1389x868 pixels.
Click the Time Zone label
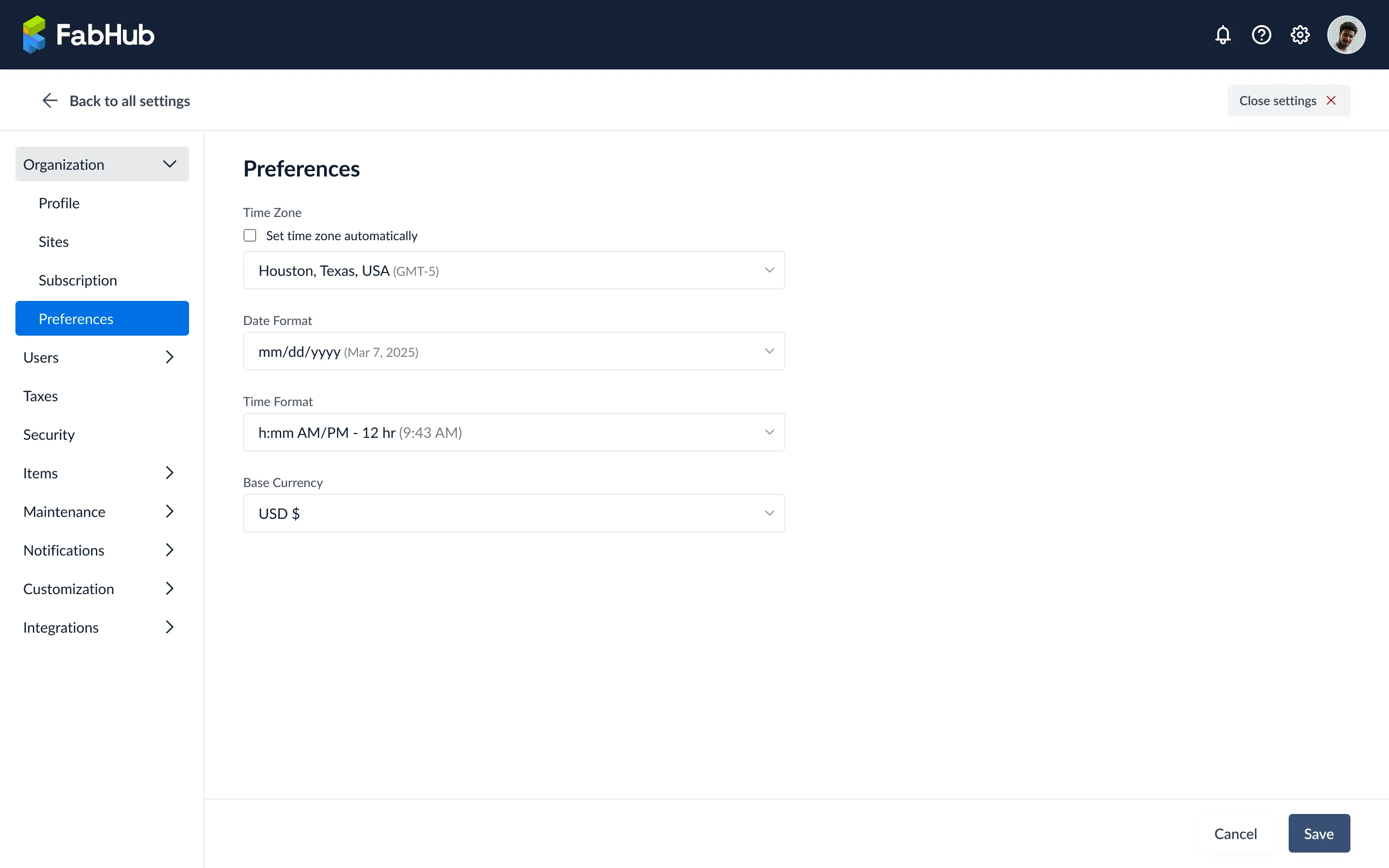(x=272, y=212)
